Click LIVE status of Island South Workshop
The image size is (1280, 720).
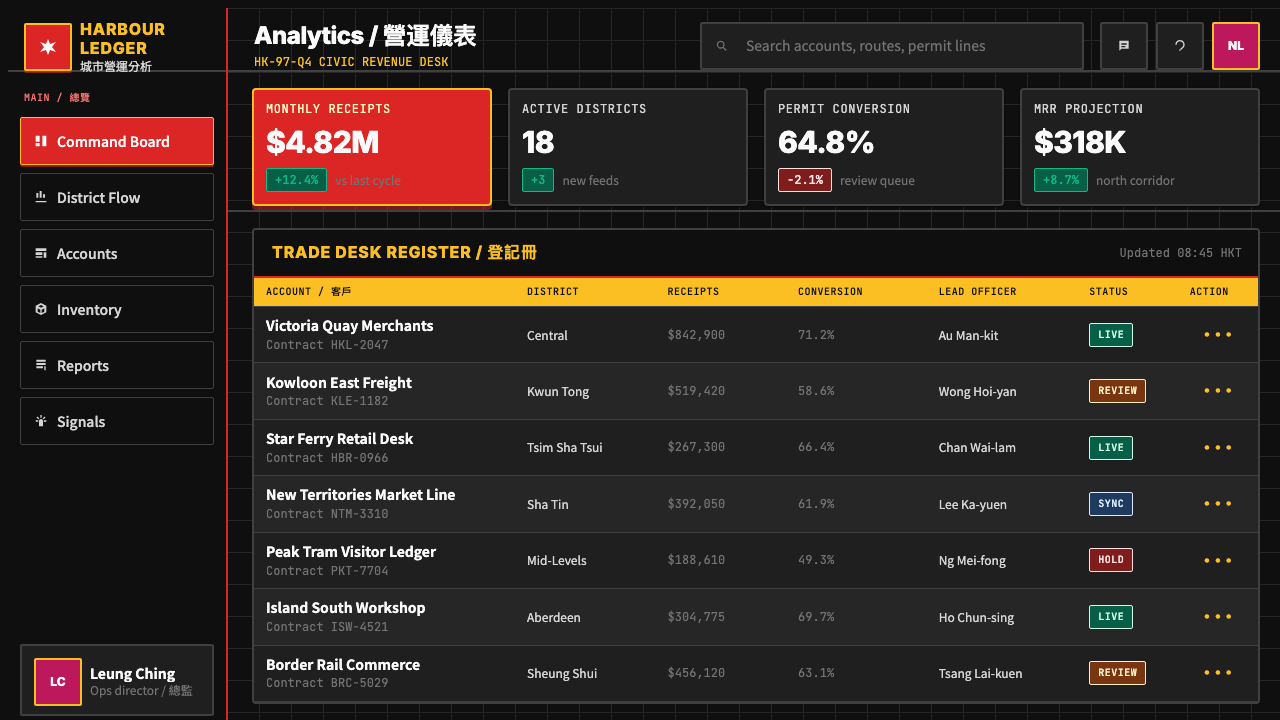click(x=1111, y=617)
